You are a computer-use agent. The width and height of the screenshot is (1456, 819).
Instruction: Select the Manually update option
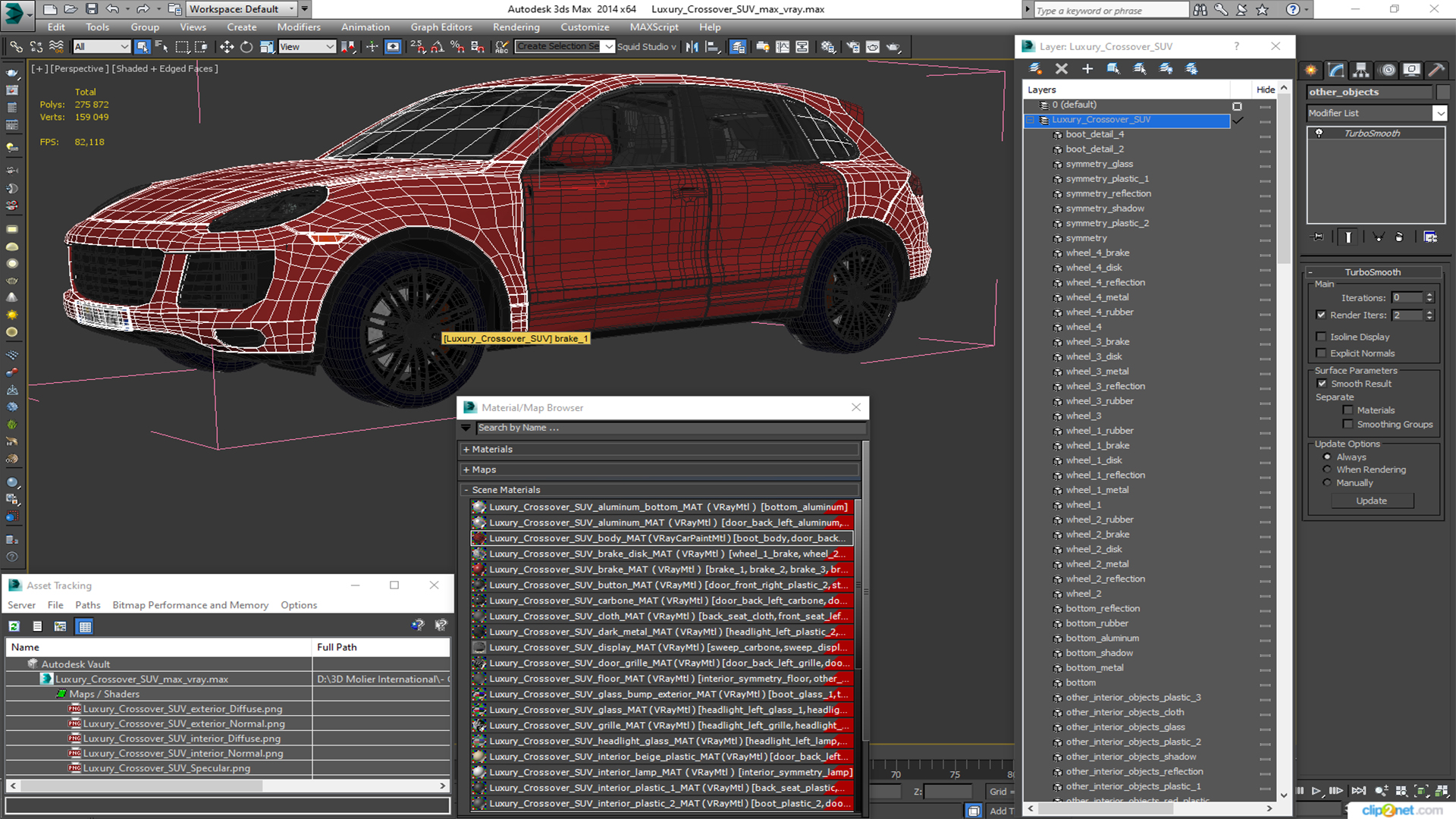click(1327, 483)
